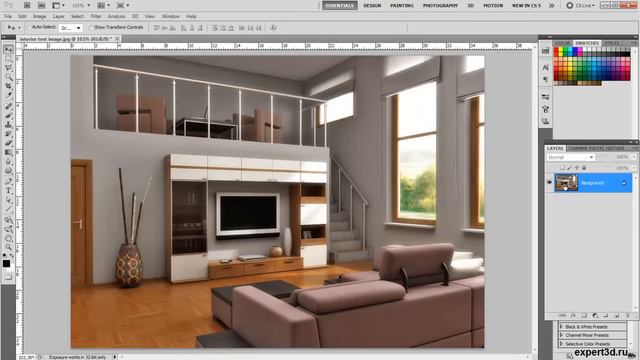This screenshot has width=640, height=360.
Task: Select the Dodge tool
Action: [x=8, y=171]
